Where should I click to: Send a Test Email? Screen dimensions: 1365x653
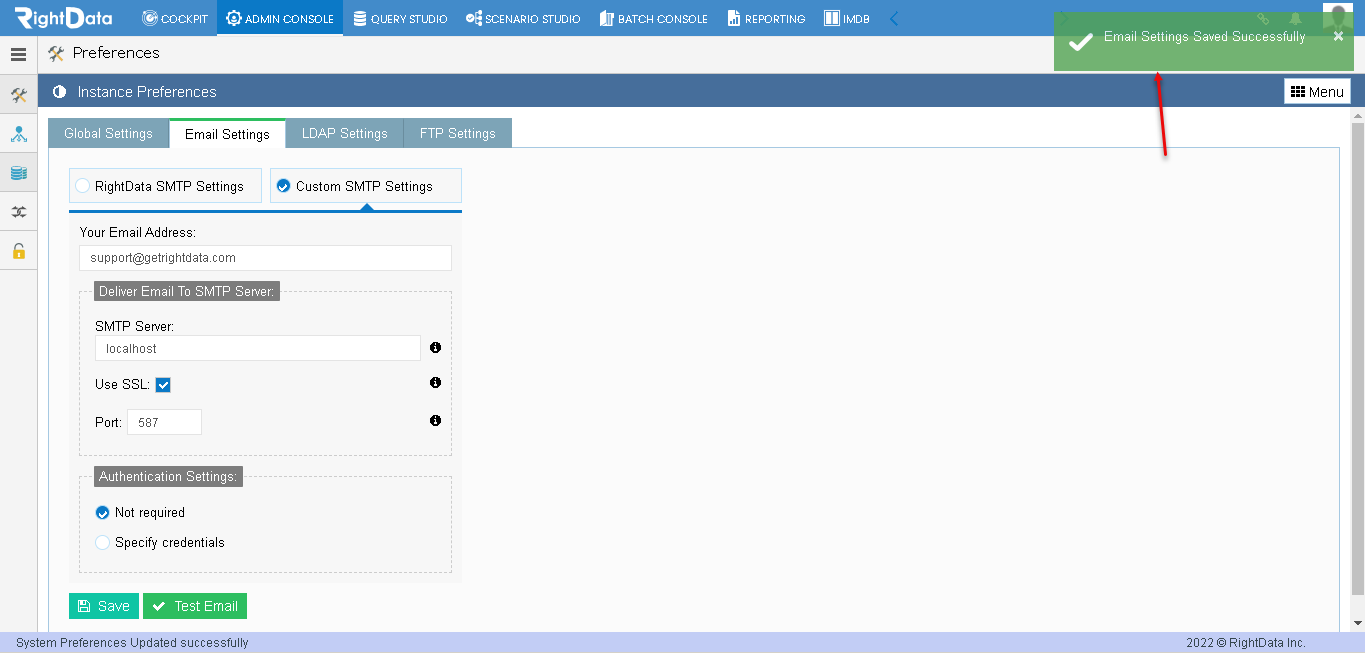[x=195, y=606]
